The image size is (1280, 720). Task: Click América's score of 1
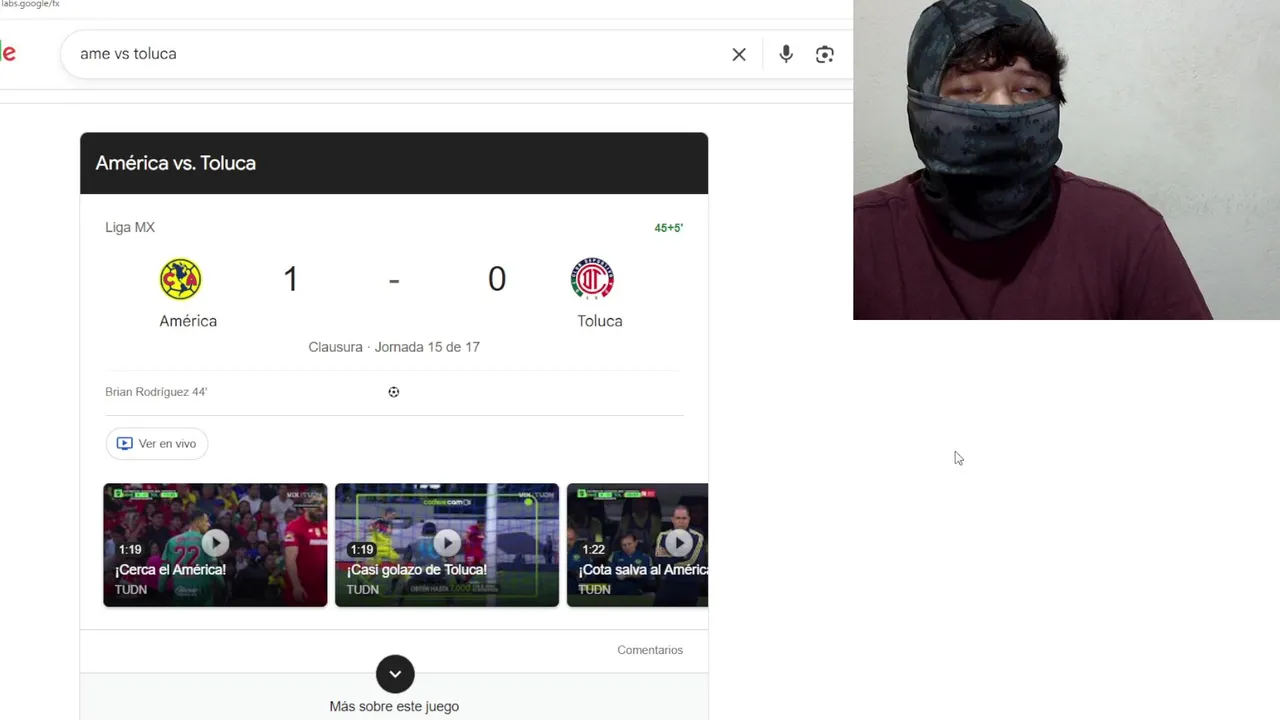pos(291,279)
